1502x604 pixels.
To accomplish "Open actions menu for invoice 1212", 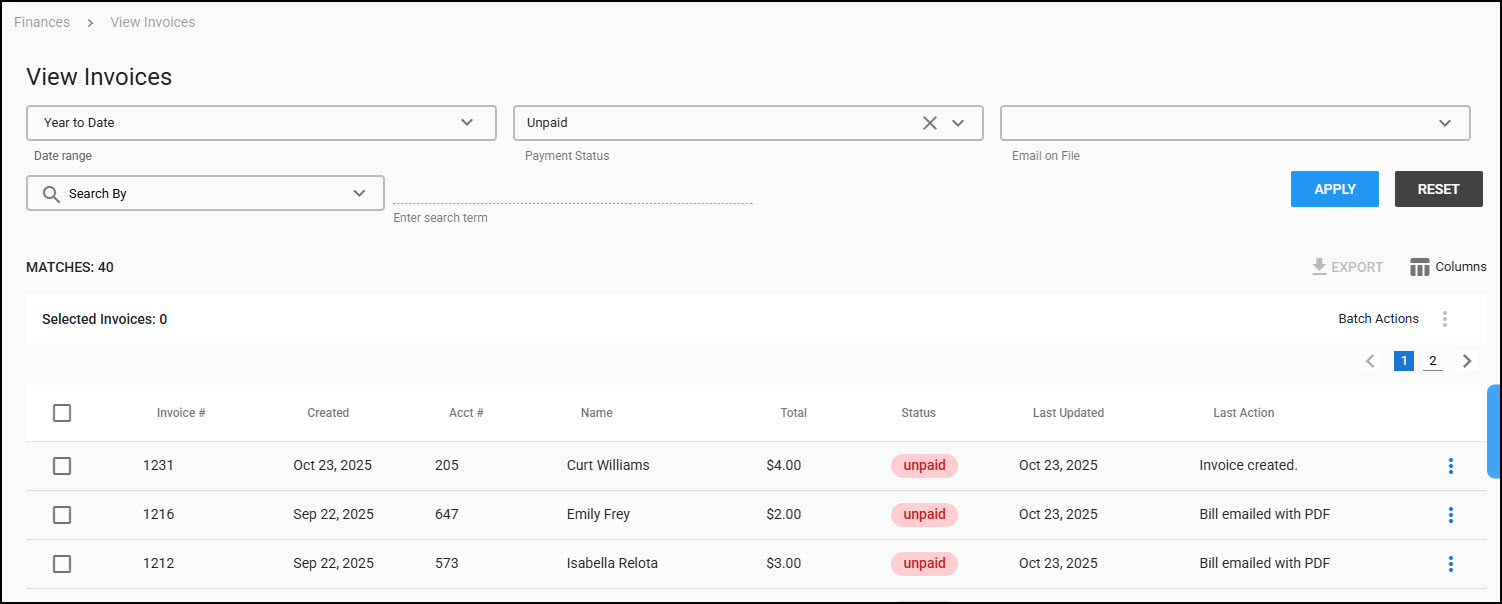I will [1450, 564].
